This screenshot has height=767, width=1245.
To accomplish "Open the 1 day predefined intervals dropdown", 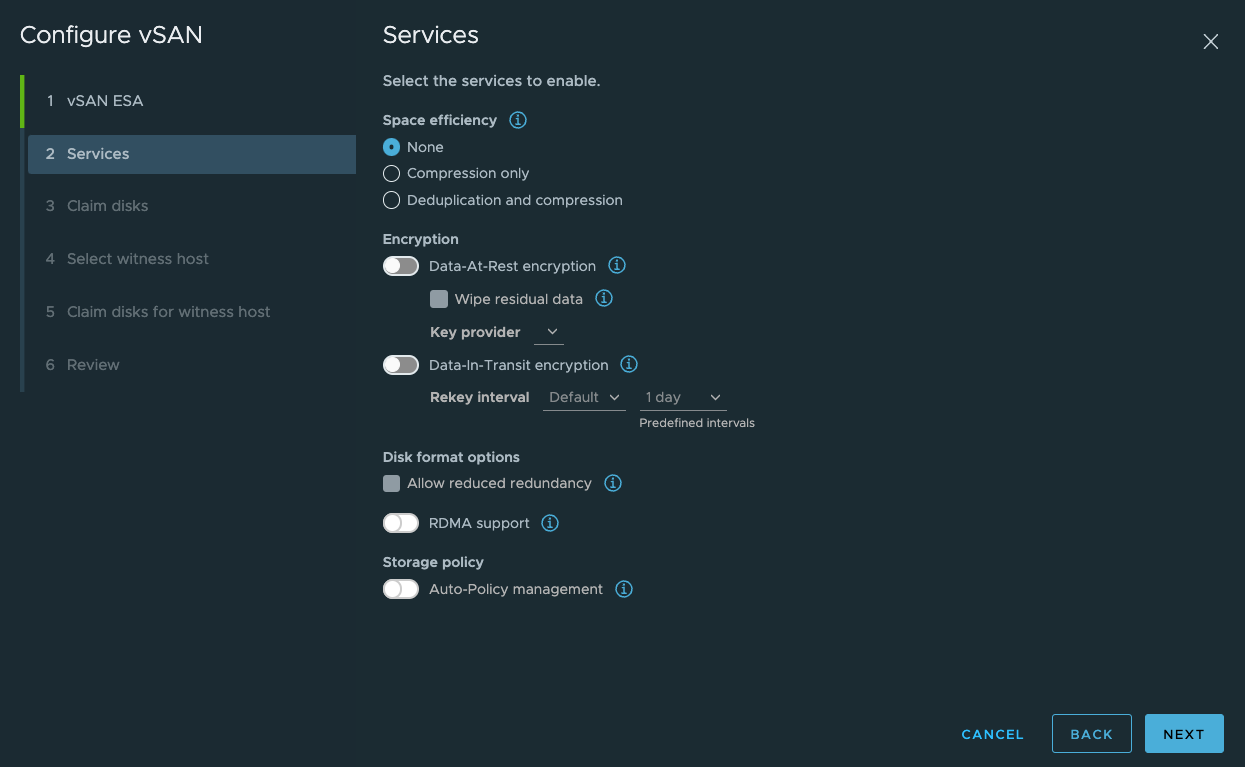I will point(682,396).
